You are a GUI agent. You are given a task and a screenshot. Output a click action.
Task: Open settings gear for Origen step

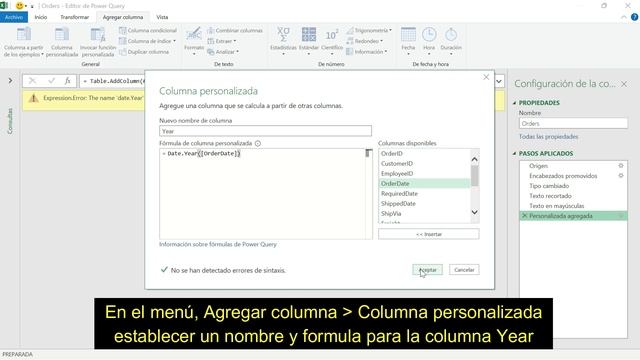[621, 166]
